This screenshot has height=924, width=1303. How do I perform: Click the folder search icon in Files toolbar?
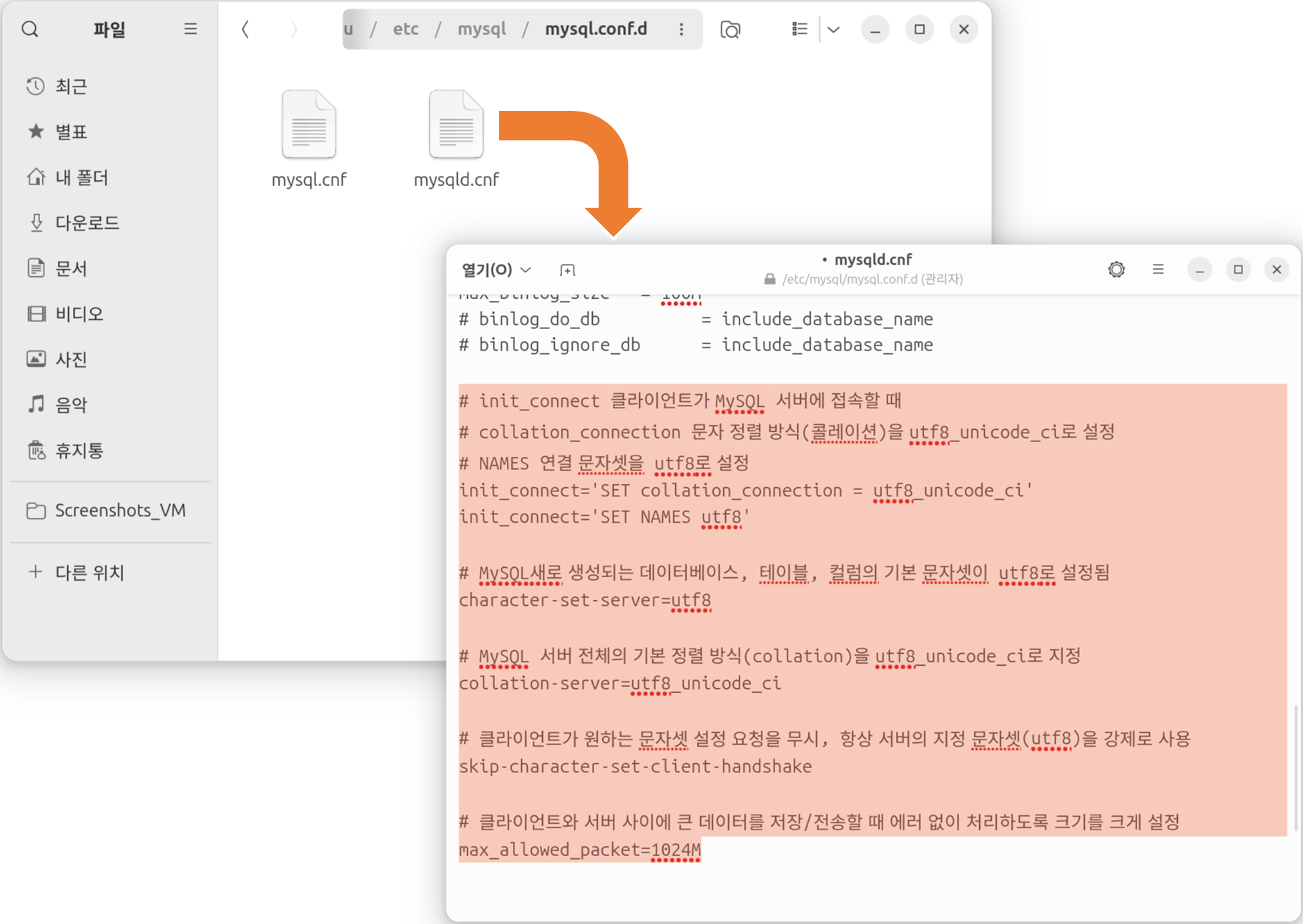click(x=730, y=29)
